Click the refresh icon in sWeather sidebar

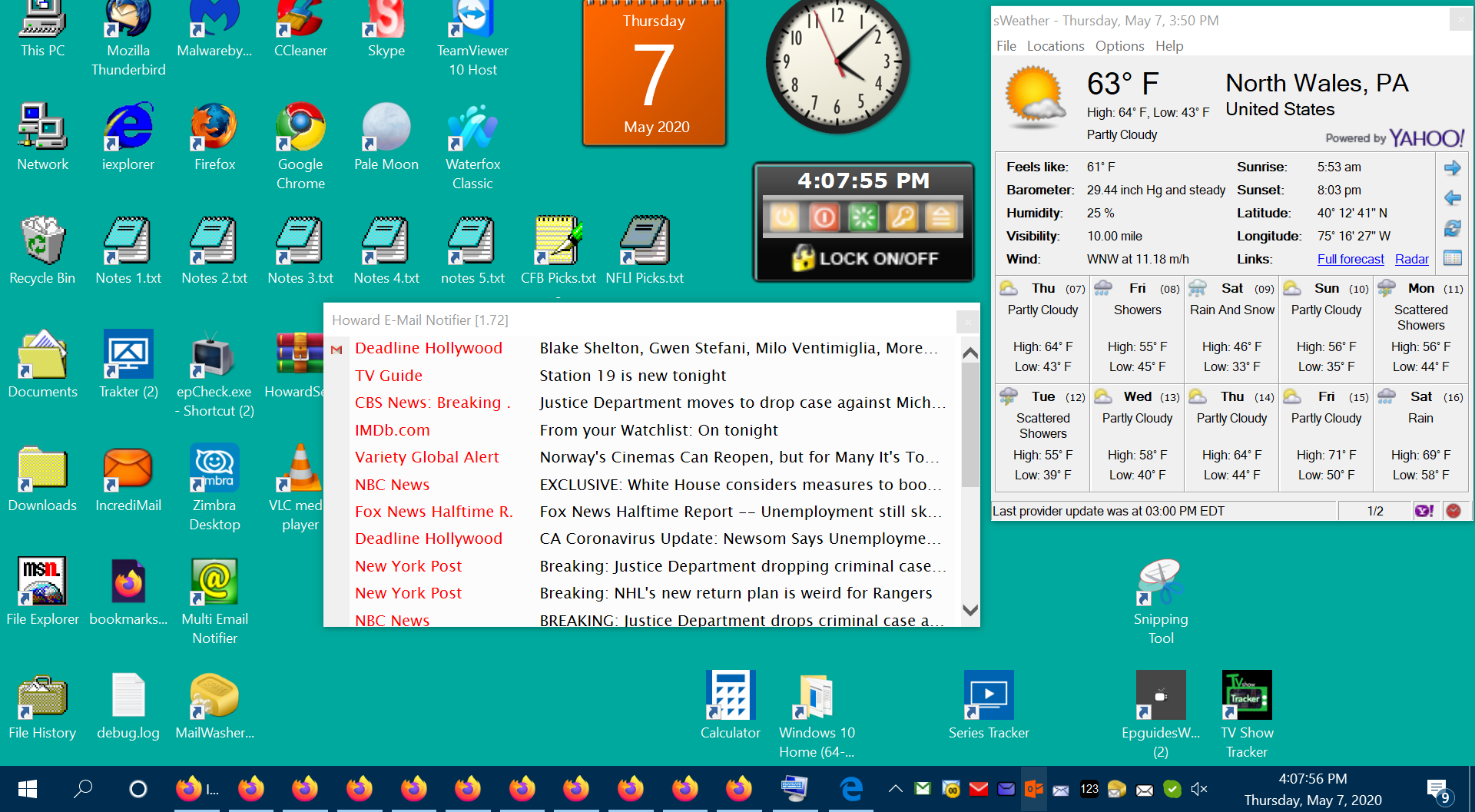1453,228
